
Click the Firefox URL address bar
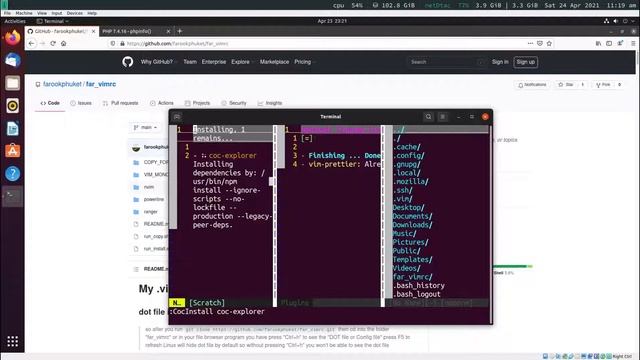(x=318, y=43)
